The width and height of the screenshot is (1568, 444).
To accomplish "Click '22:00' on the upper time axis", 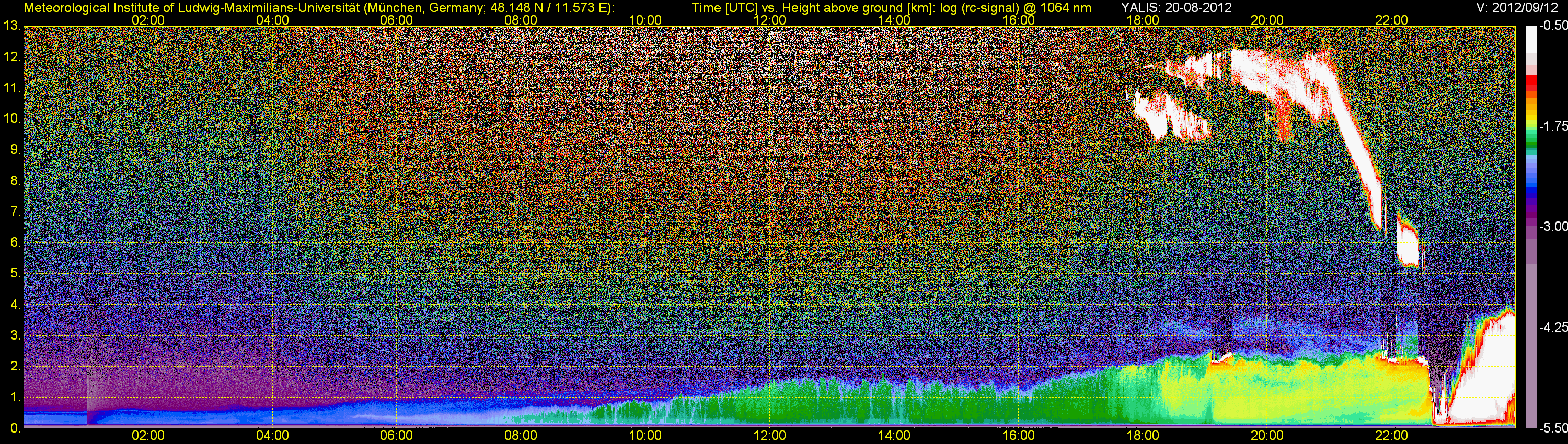I will tap(1391, 20).
